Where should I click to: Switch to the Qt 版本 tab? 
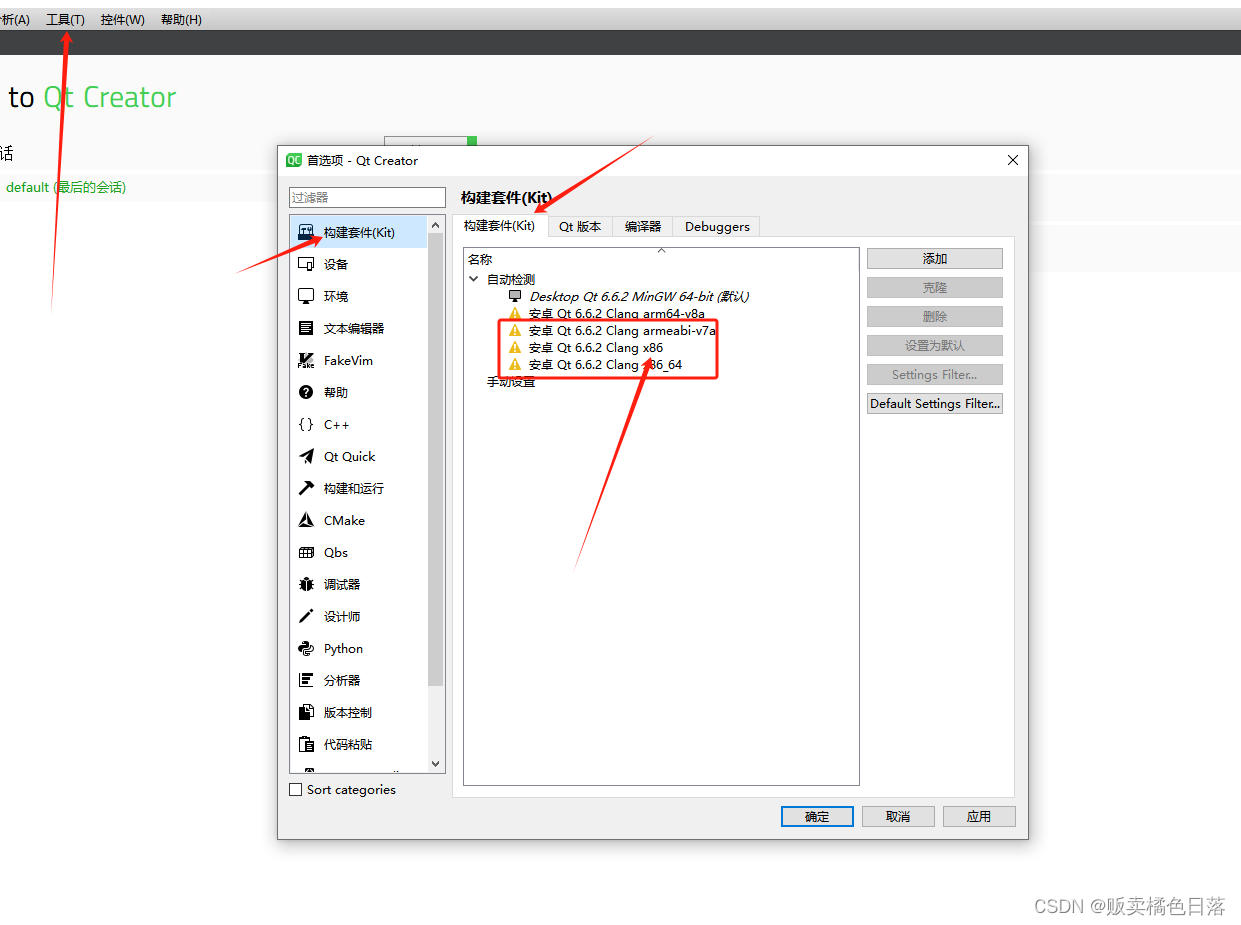pos(580,226)
